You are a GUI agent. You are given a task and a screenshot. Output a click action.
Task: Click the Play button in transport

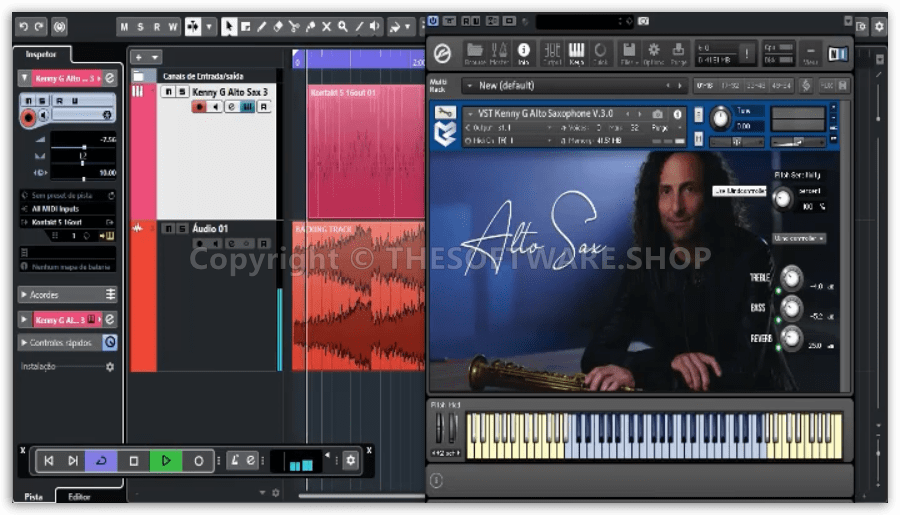click(166, 460)
